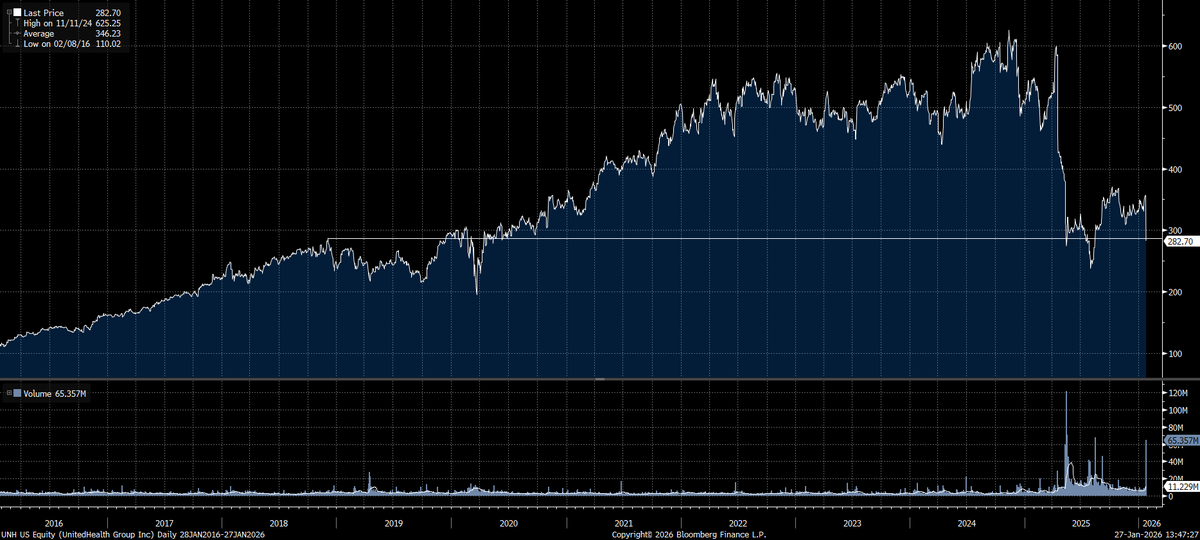The height and width of the screenshot is (540, 1200).
Task: Click the 2021 year label on time axis
Action: (623, 523)
